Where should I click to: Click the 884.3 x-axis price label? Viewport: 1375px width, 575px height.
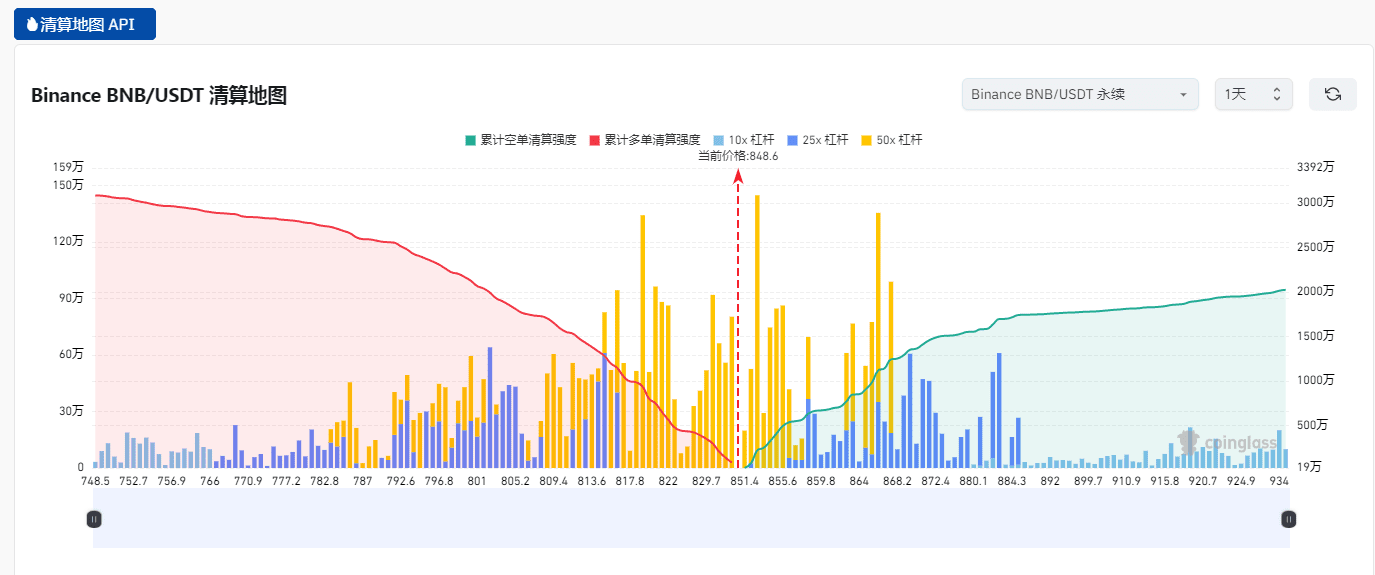point(1012,481)
